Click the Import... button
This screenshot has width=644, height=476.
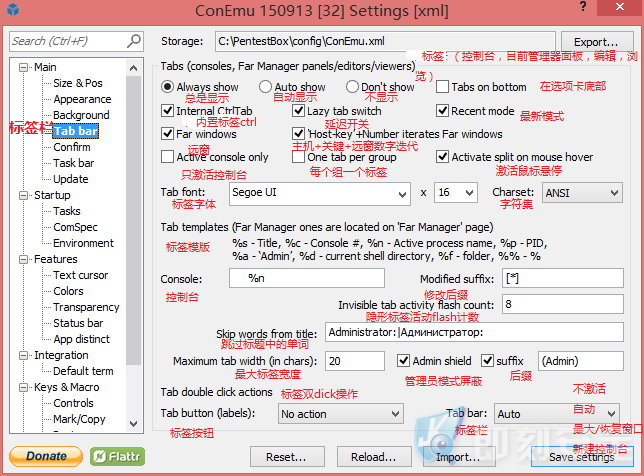459,457
